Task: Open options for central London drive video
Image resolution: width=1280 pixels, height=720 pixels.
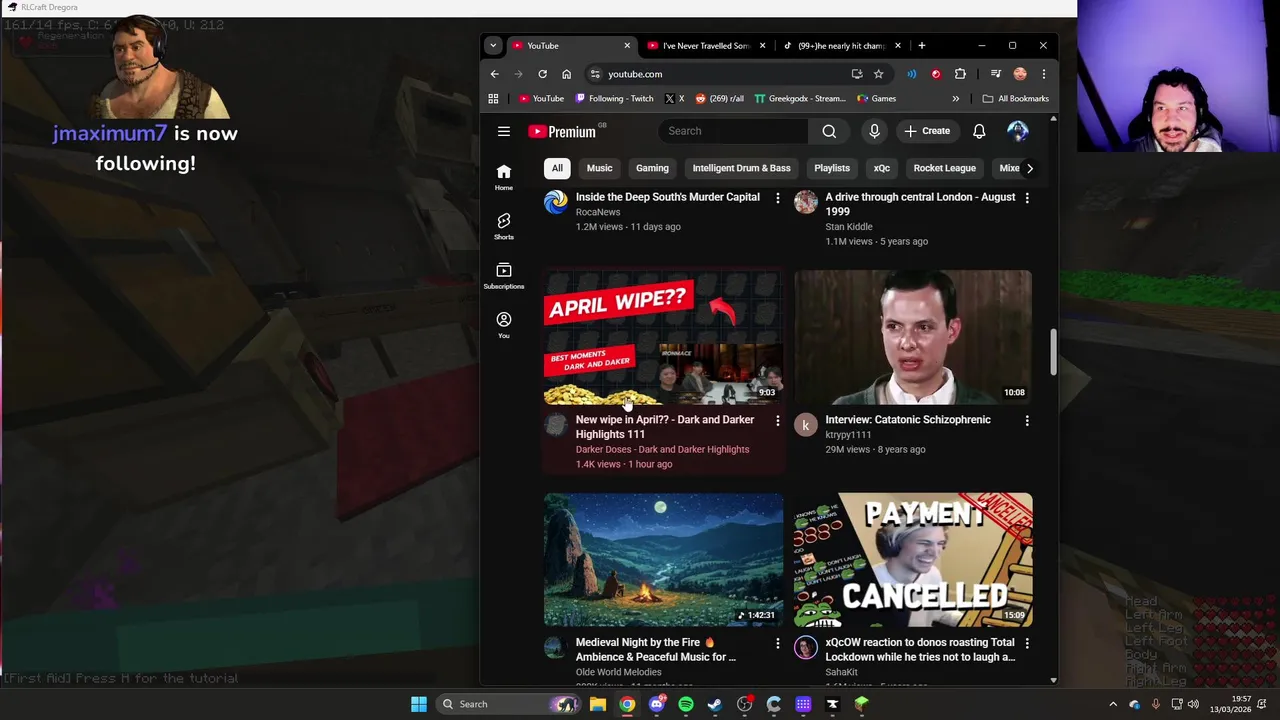Action: coord(1027,198)
